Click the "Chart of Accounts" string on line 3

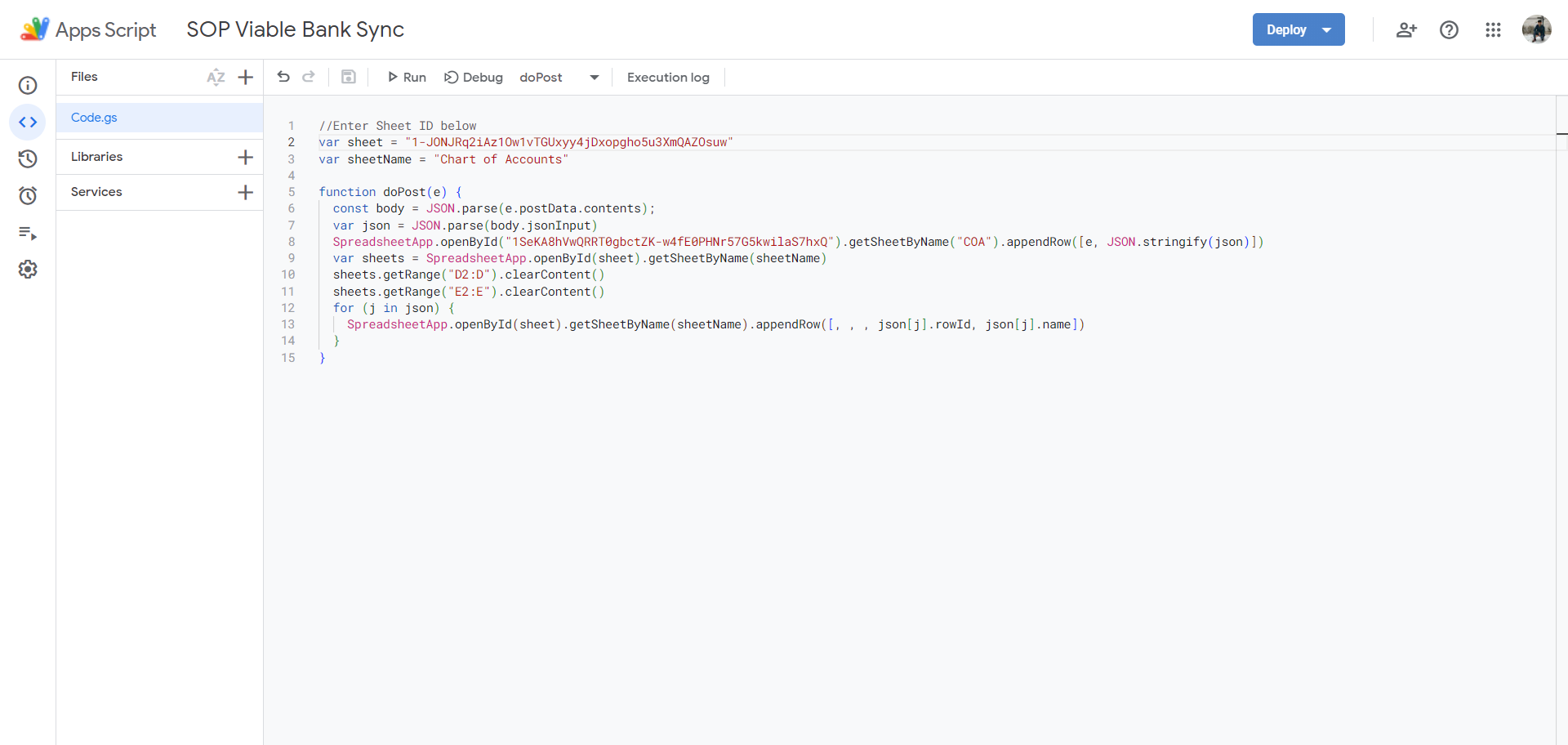coord(501,159)
